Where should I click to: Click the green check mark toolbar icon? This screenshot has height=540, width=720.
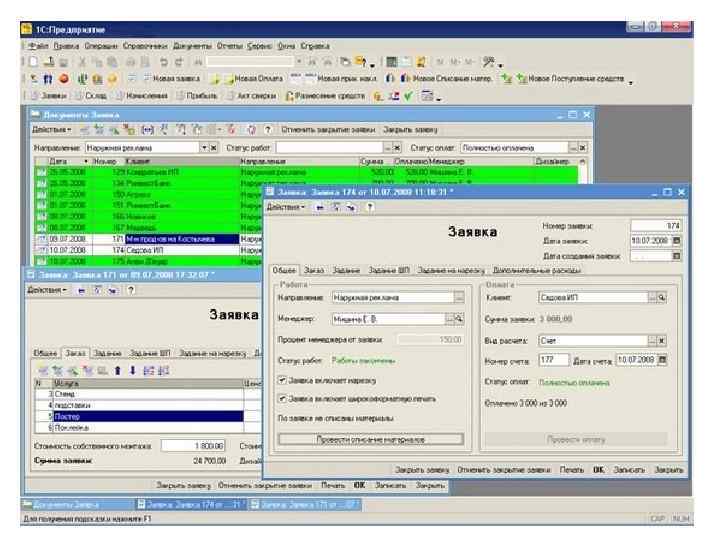coord(408,96)
